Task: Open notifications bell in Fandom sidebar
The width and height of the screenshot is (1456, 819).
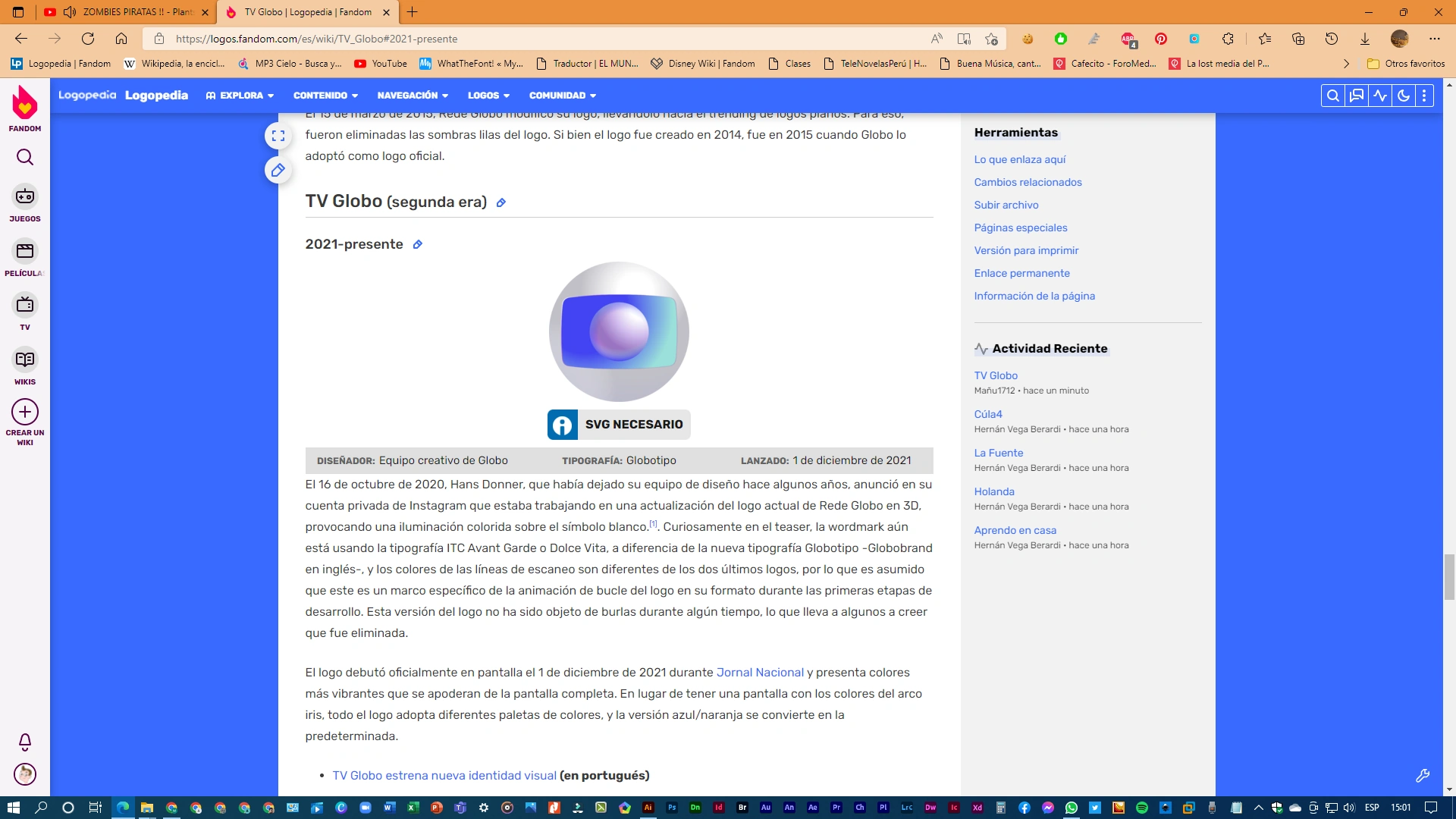Action: coord(25,742)
